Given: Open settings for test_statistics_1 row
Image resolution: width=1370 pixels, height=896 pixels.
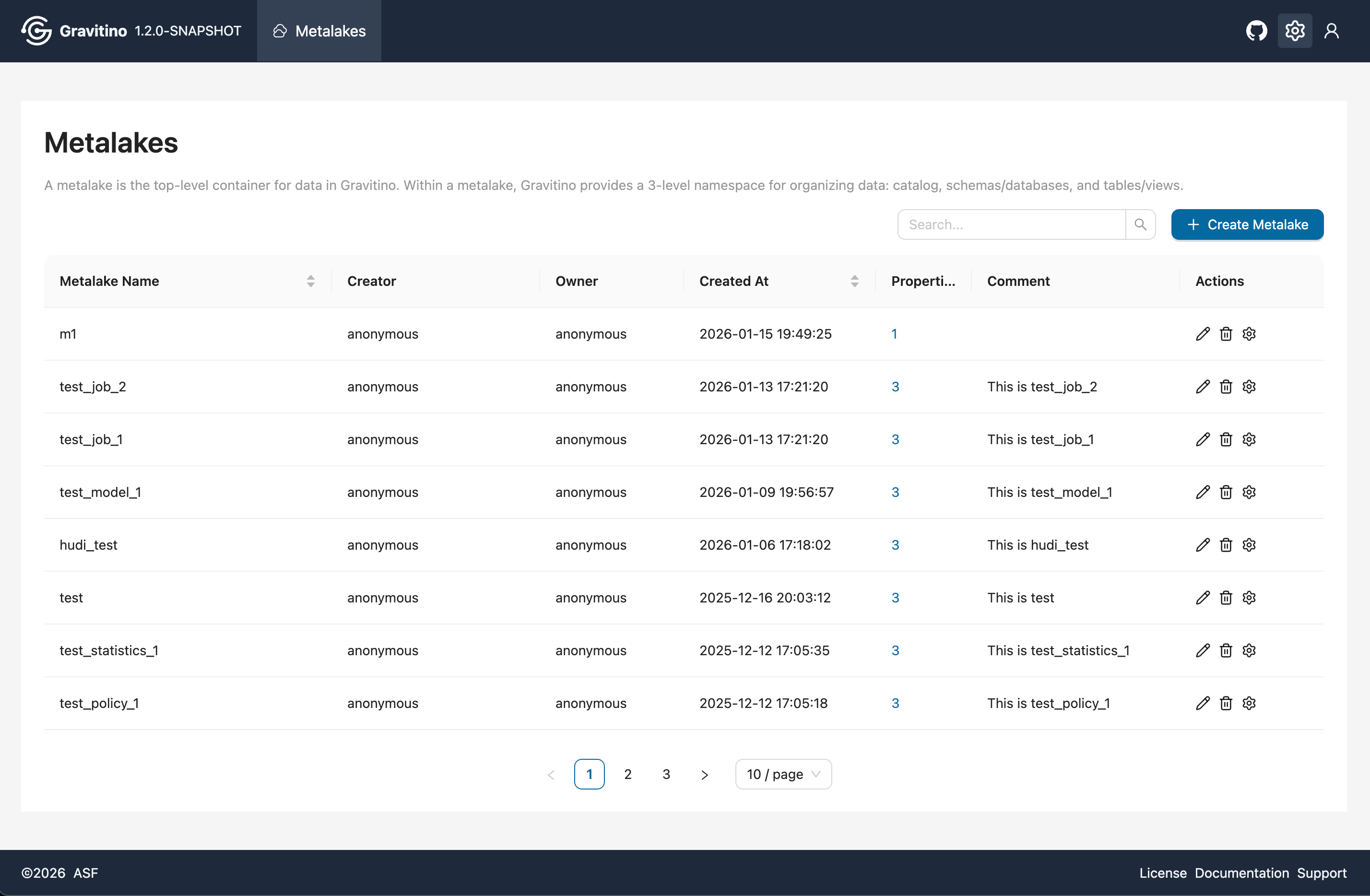Looking at the screenshot, I should click(1249, 650).
